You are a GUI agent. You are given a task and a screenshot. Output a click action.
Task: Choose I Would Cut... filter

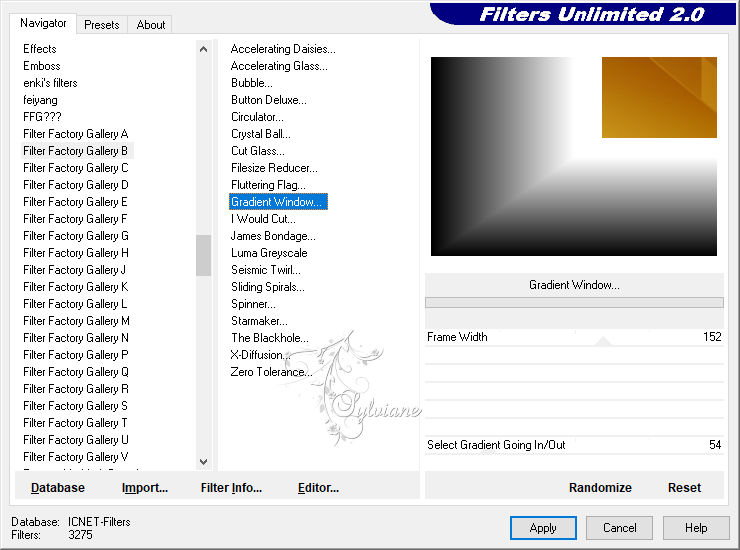coord(263,219)
